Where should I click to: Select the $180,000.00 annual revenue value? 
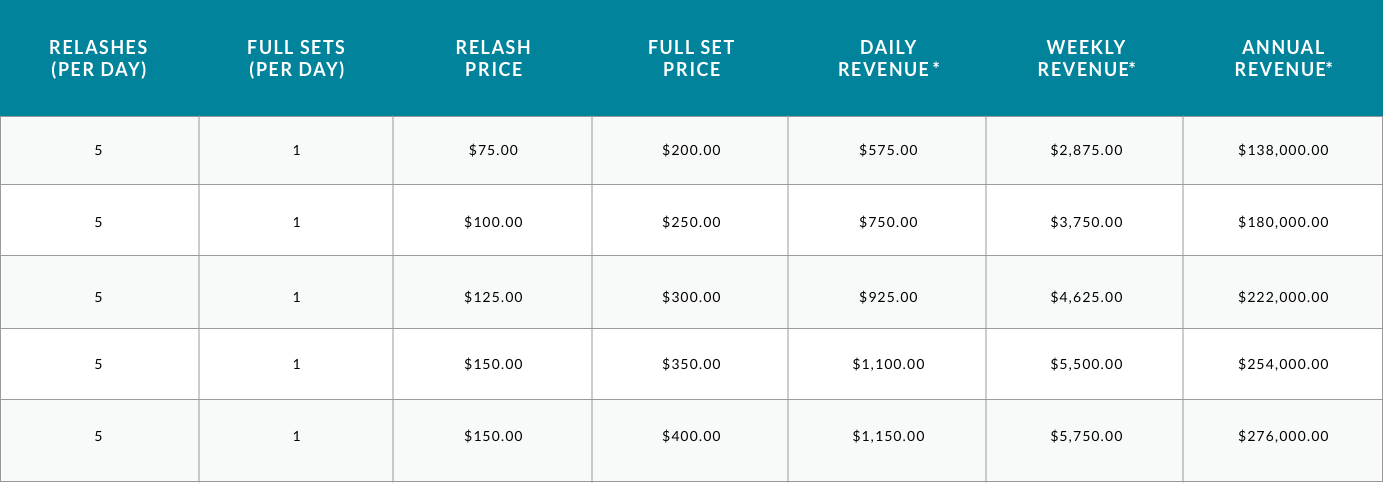click(x=1283, y=222)
